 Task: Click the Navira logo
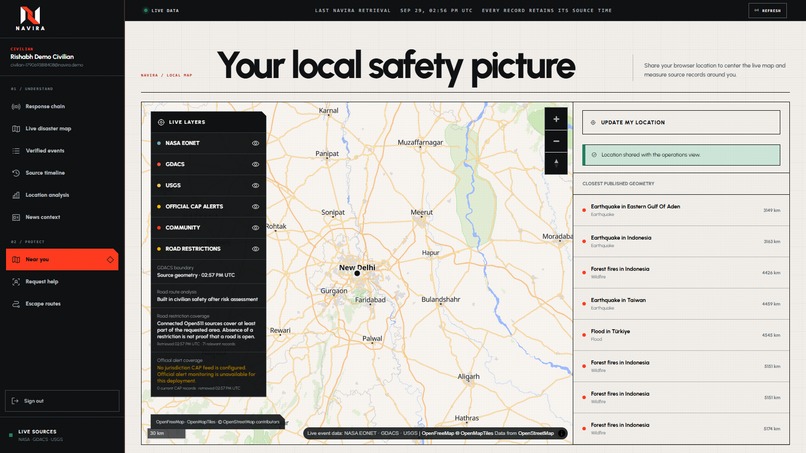(30, 18)
